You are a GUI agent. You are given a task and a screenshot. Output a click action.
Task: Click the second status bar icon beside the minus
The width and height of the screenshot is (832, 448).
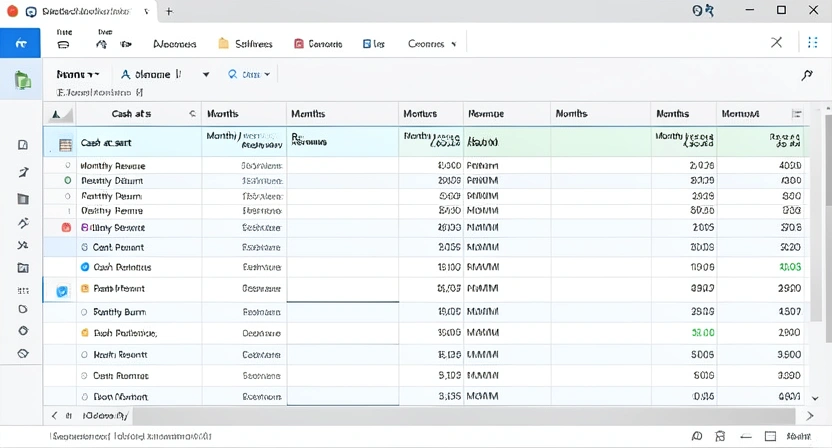(x=720, y=436)
